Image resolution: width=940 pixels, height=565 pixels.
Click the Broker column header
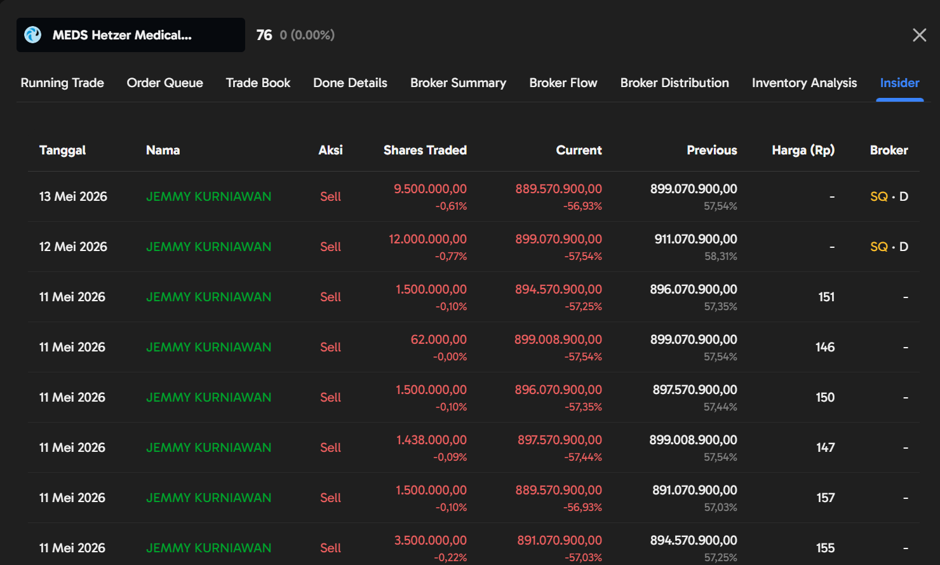pyautogui.click(x=888, y=150)
